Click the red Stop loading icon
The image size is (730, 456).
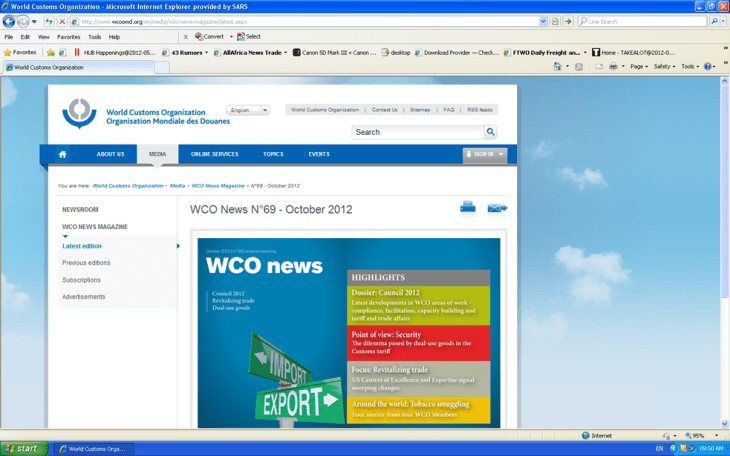tap(62, 21)
